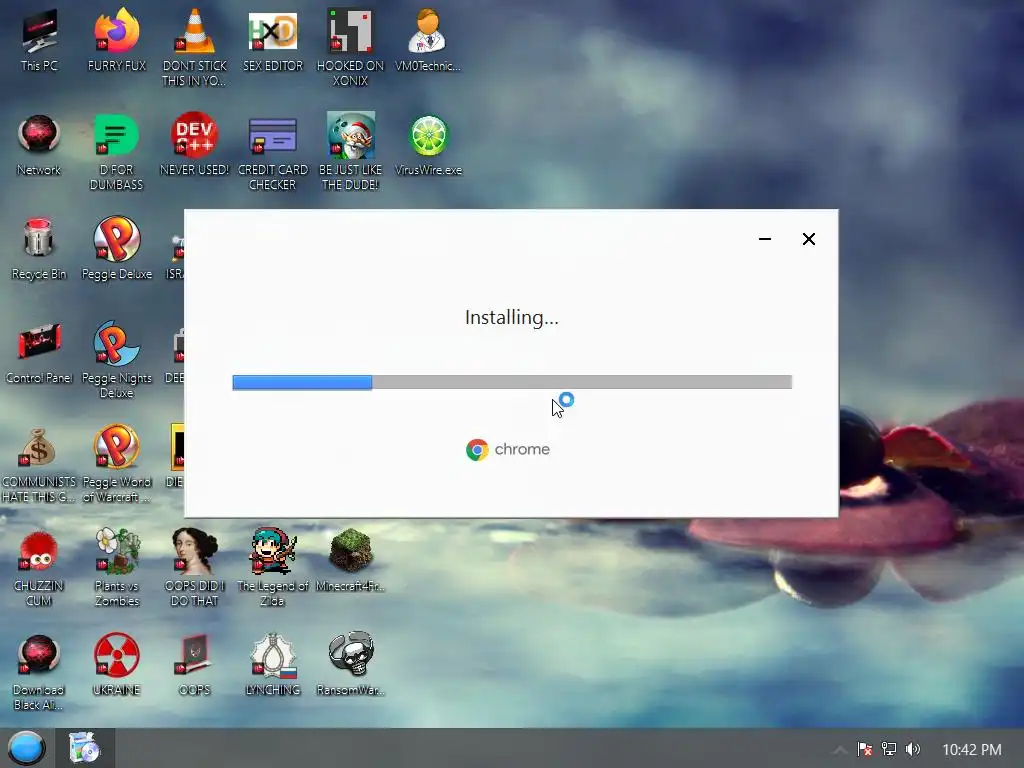Adjust volume via the speaker tray icon
The image size is (1024, 768).
[913, 749]
